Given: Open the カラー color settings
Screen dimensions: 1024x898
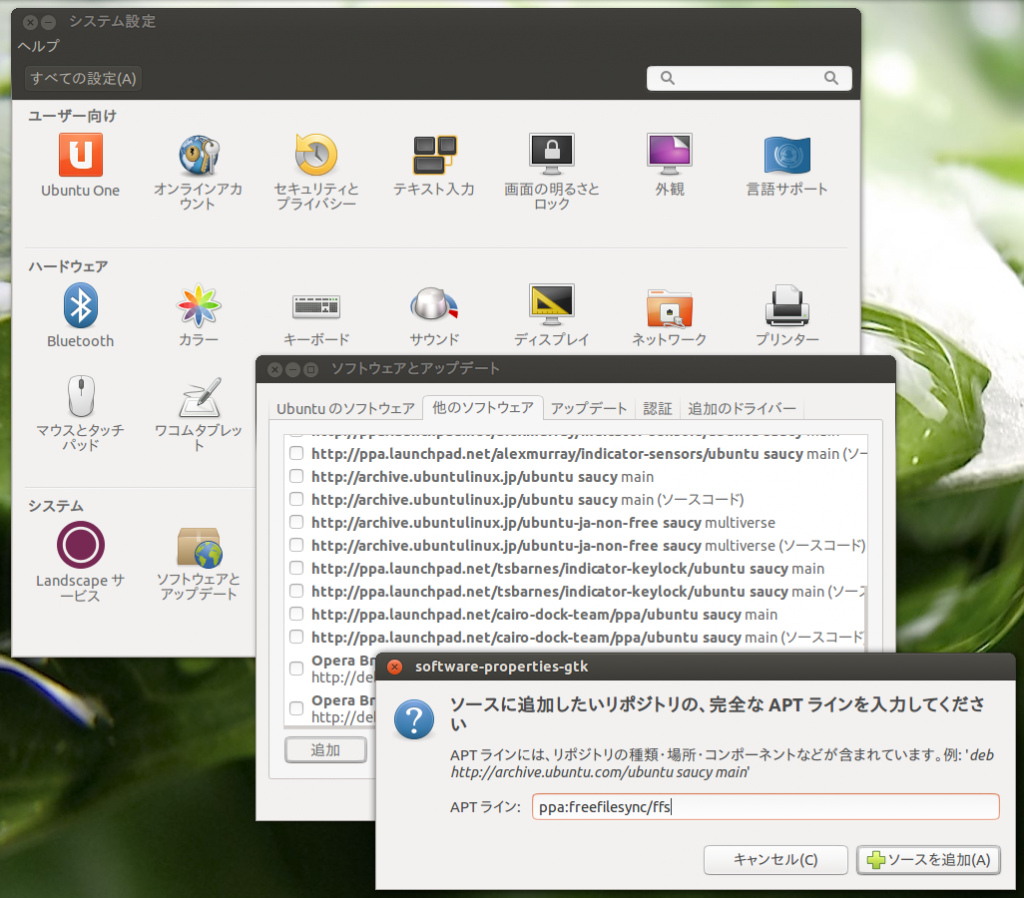Looking at the screenshot, I should [x=198, y=315].
